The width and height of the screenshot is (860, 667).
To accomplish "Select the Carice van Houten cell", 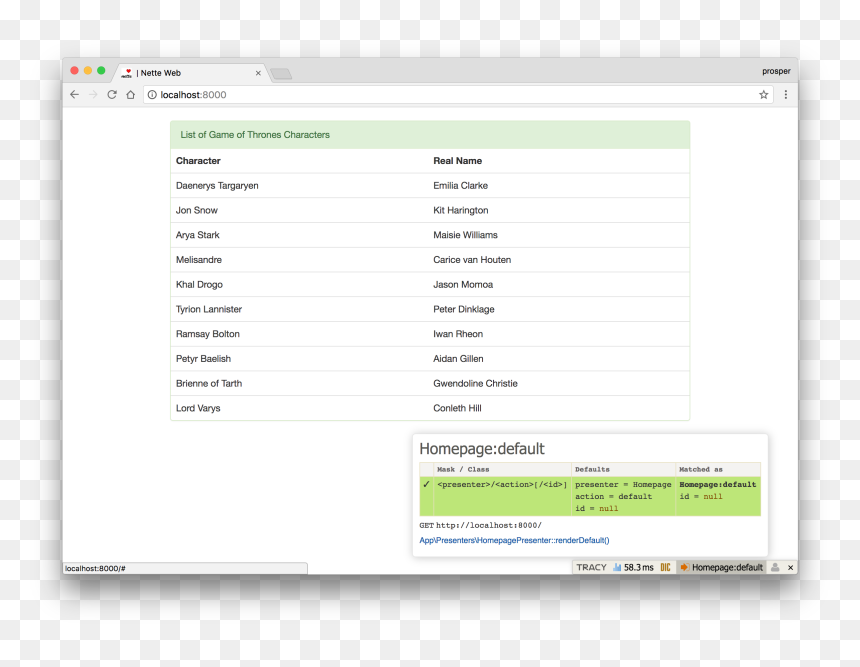I will [558, 259].
